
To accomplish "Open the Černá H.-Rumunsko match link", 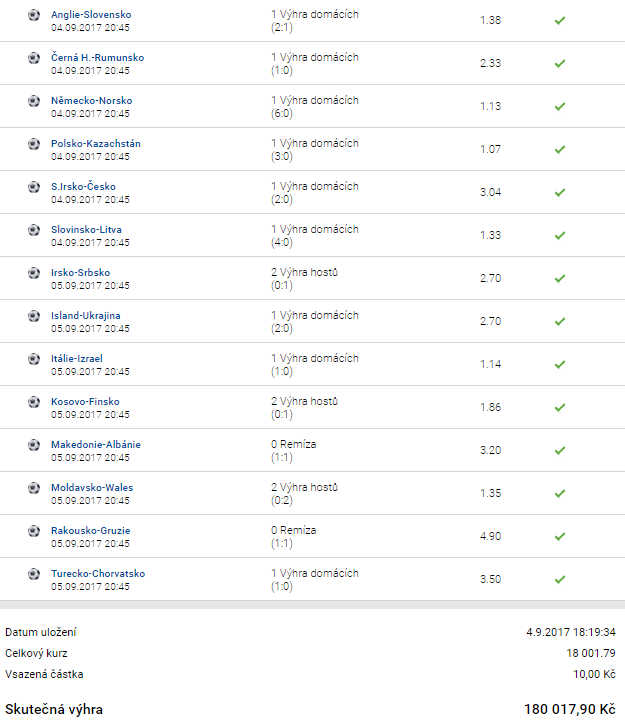I will pos(97,58).
